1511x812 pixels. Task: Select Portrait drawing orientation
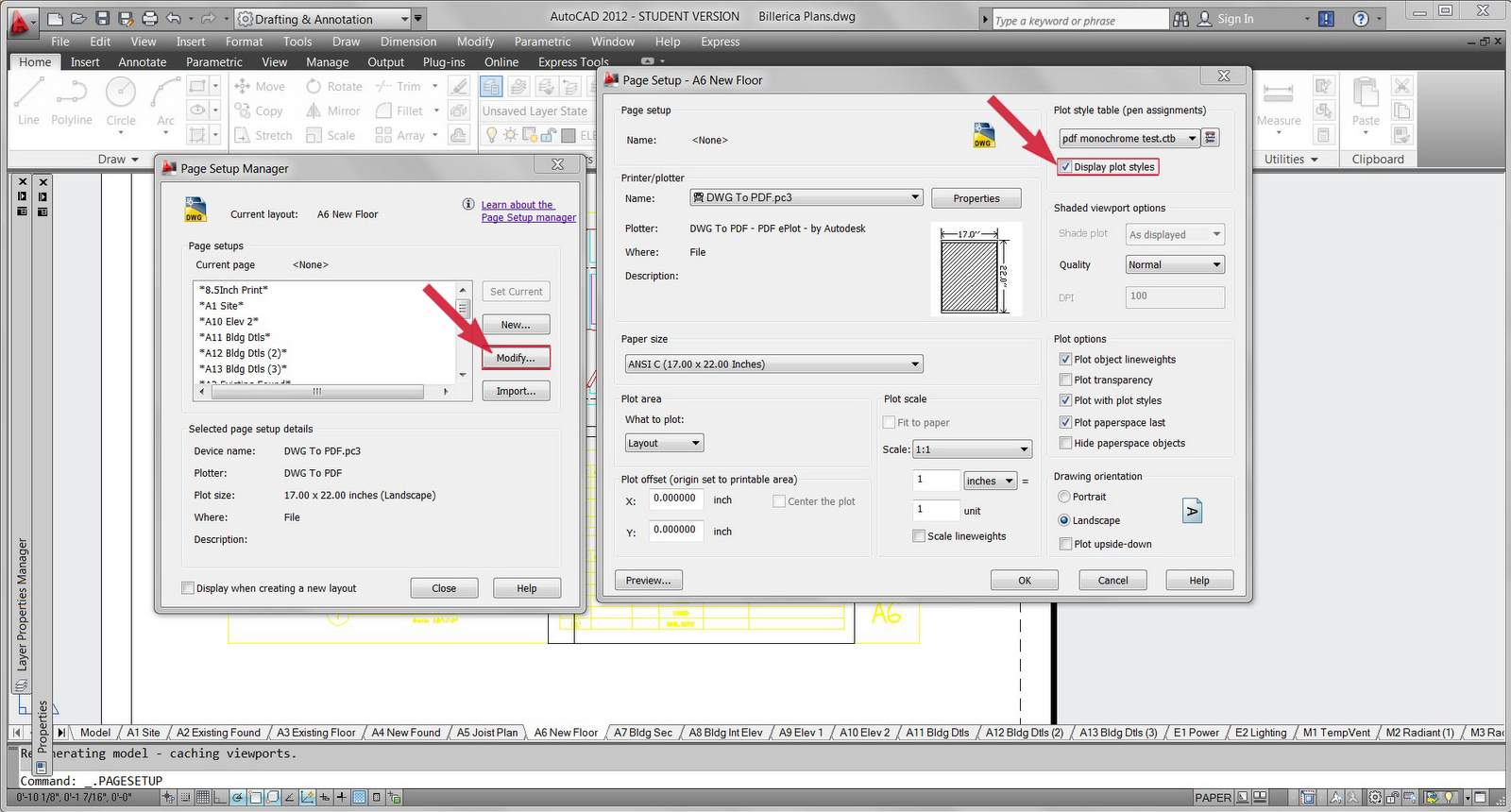(x=1064, y=497)
